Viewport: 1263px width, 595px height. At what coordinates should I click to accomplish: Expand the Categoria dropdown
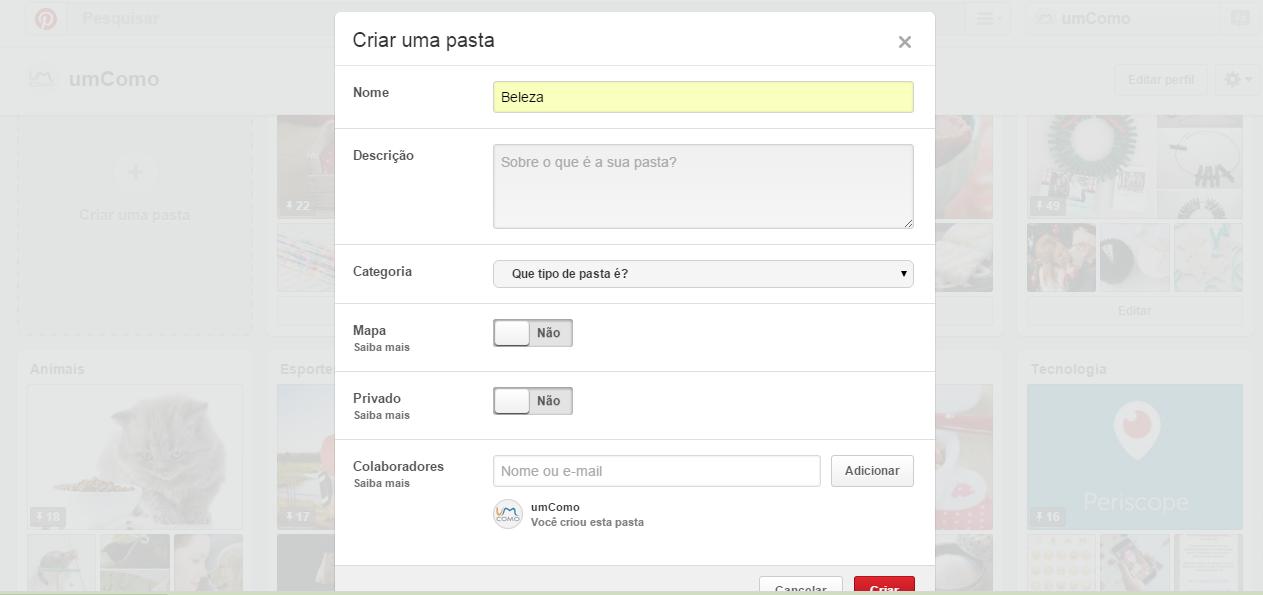coord(703,274)
